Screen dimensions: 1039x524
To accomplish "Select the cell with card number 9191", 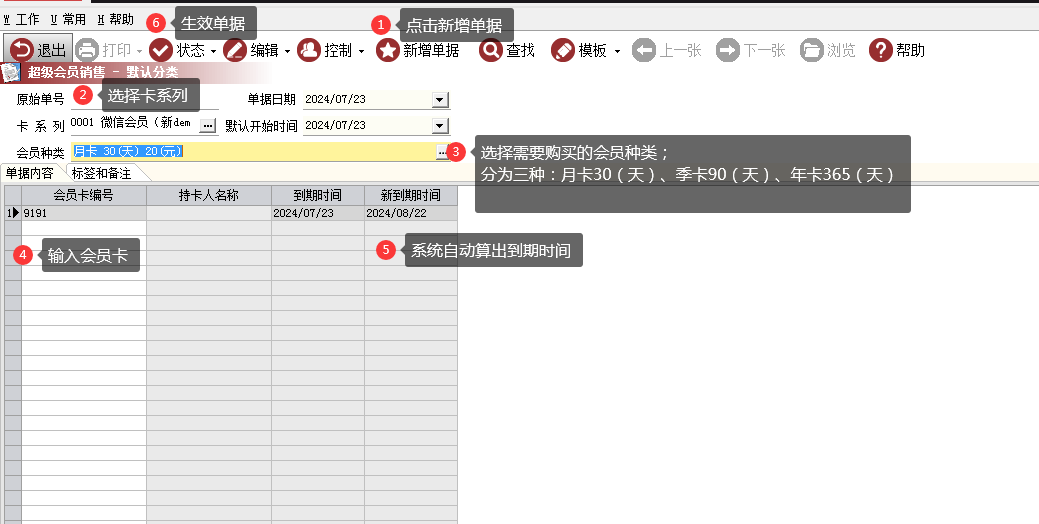I will point(83,213).
